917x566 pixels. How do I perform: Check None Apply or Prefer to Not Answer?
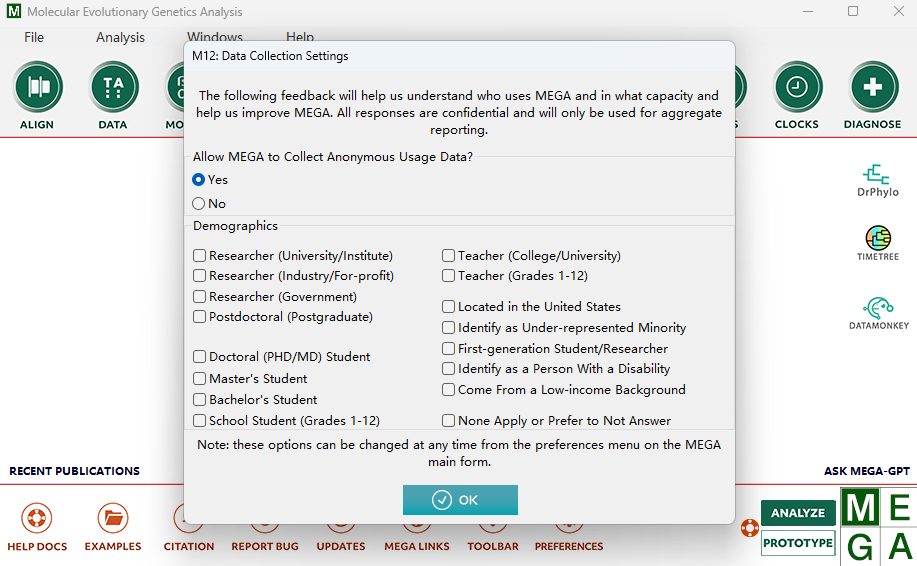(449, 421)
